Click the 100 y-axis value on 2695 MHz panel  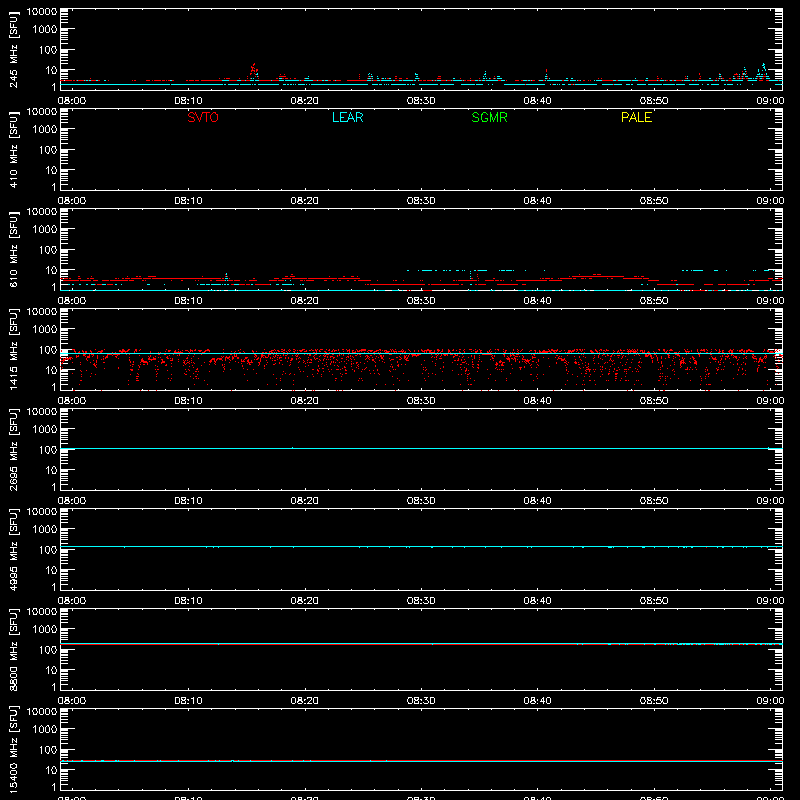click(x=48, y=450)
